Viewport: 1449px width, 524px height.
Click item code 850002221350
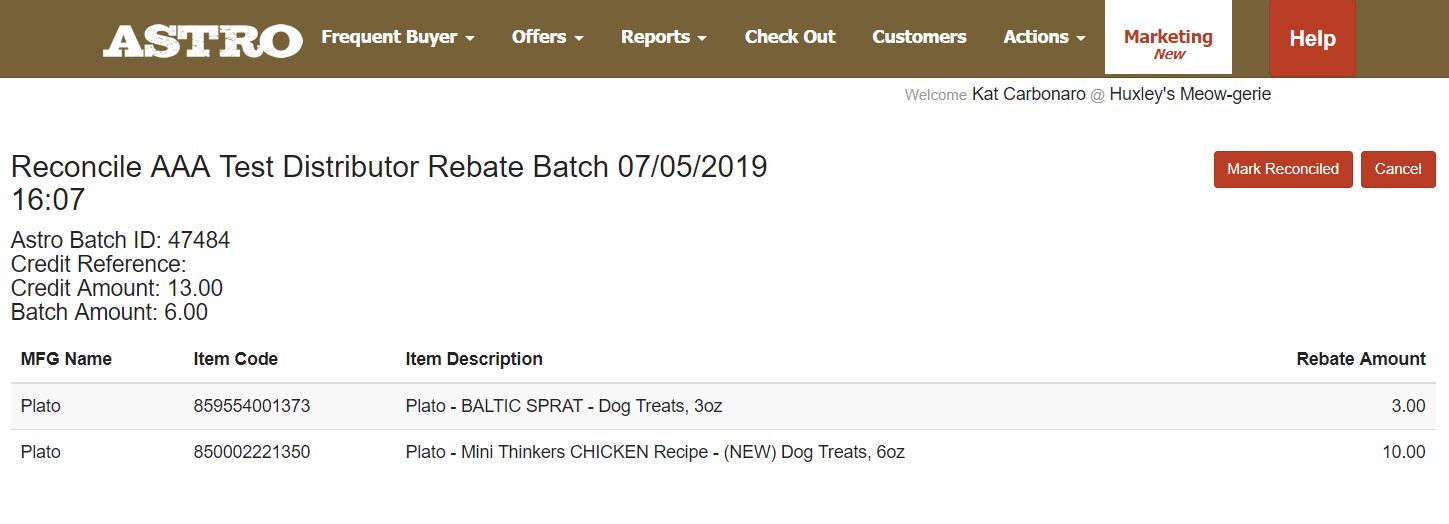coord(251,452)
